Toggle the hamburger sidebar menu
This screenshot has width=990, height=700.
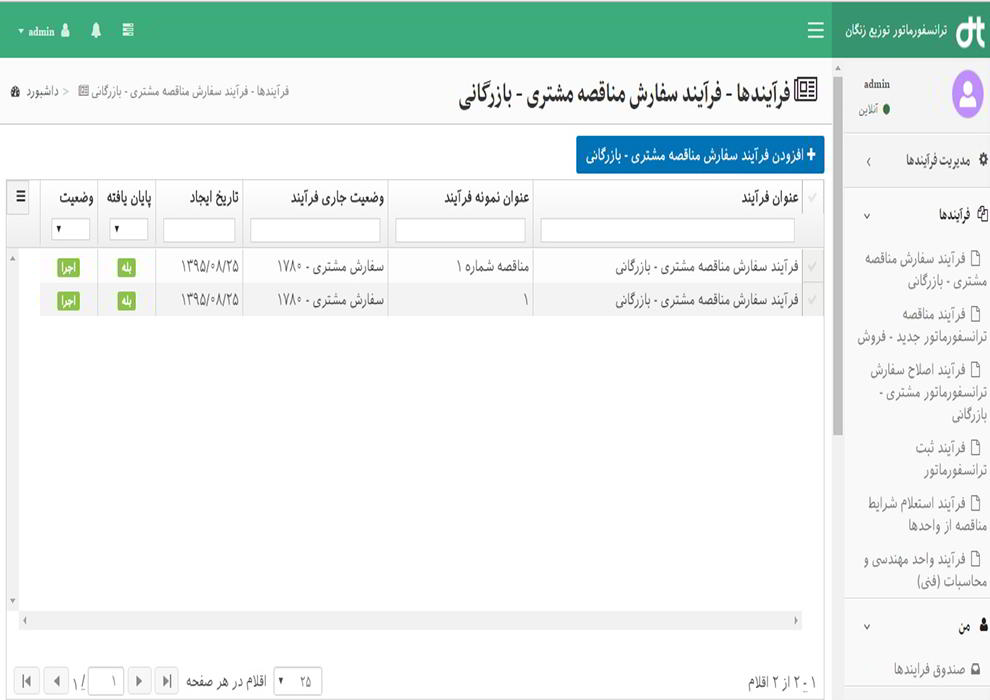coord(815,30)
